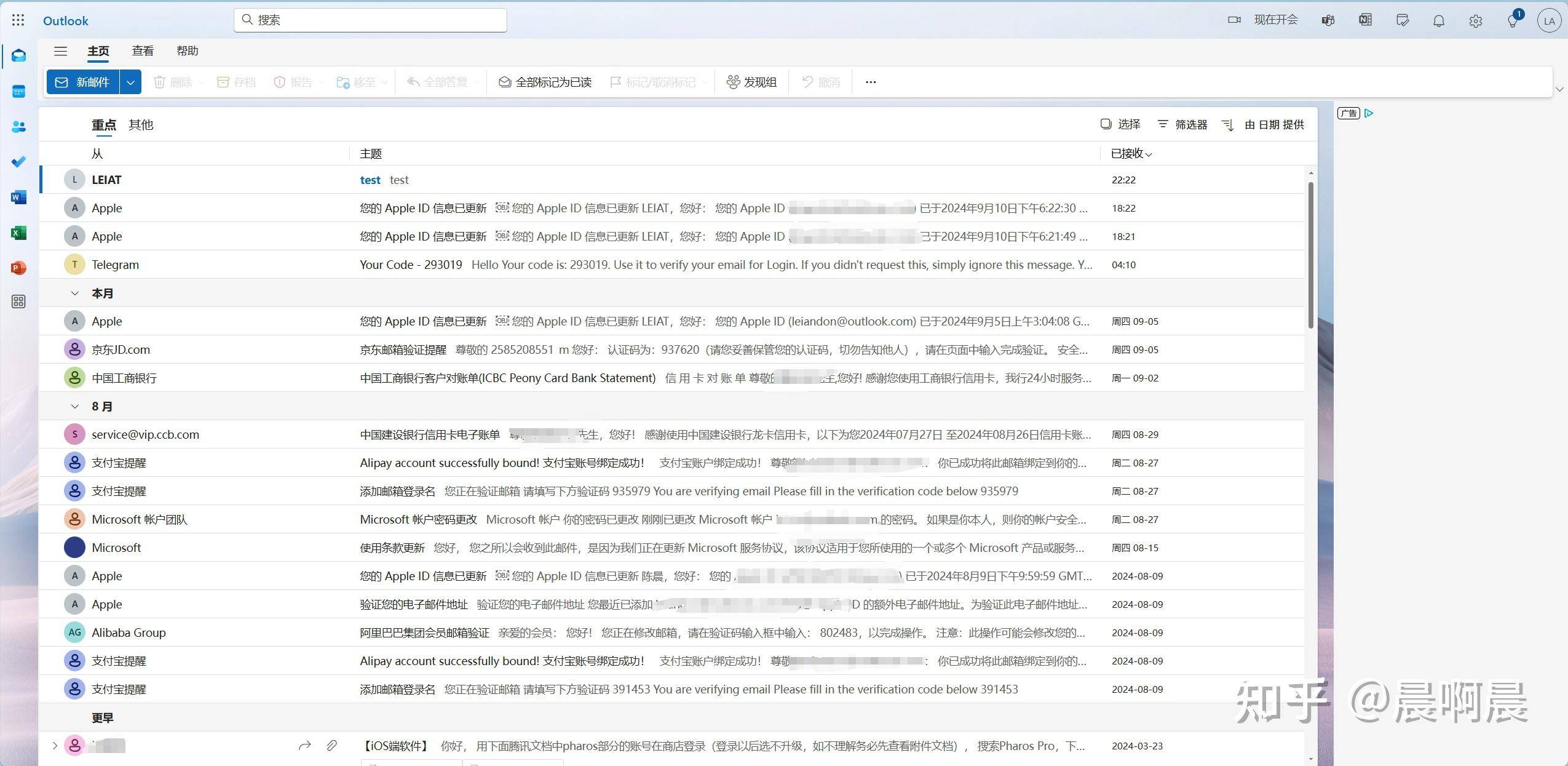This screenshot has width=1568, height=766.
Task: Open the settings gear
Action: coord(1476,21)
